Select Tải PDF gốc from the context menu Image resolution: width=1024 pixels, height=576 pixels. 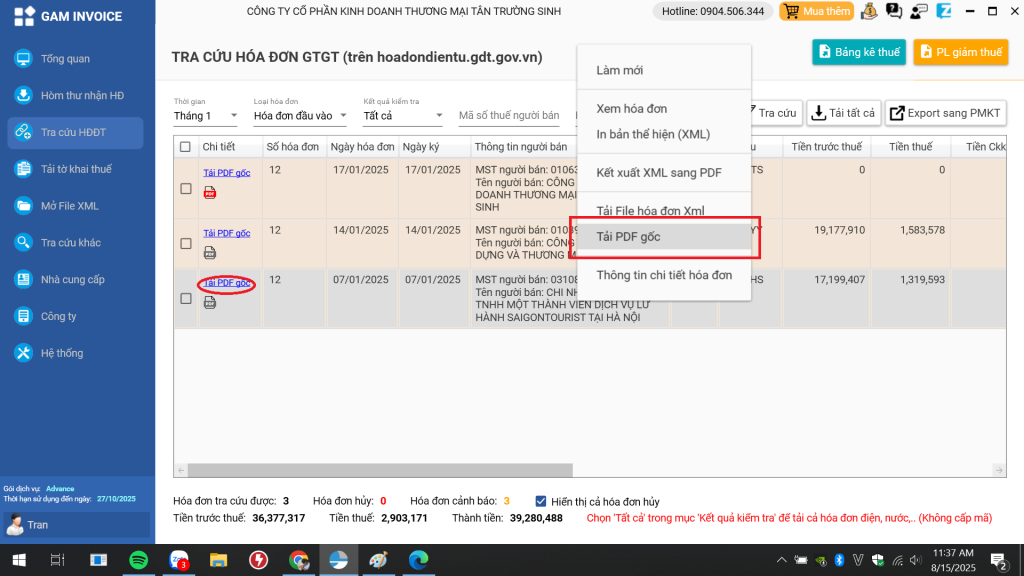[x=628, y=237]
